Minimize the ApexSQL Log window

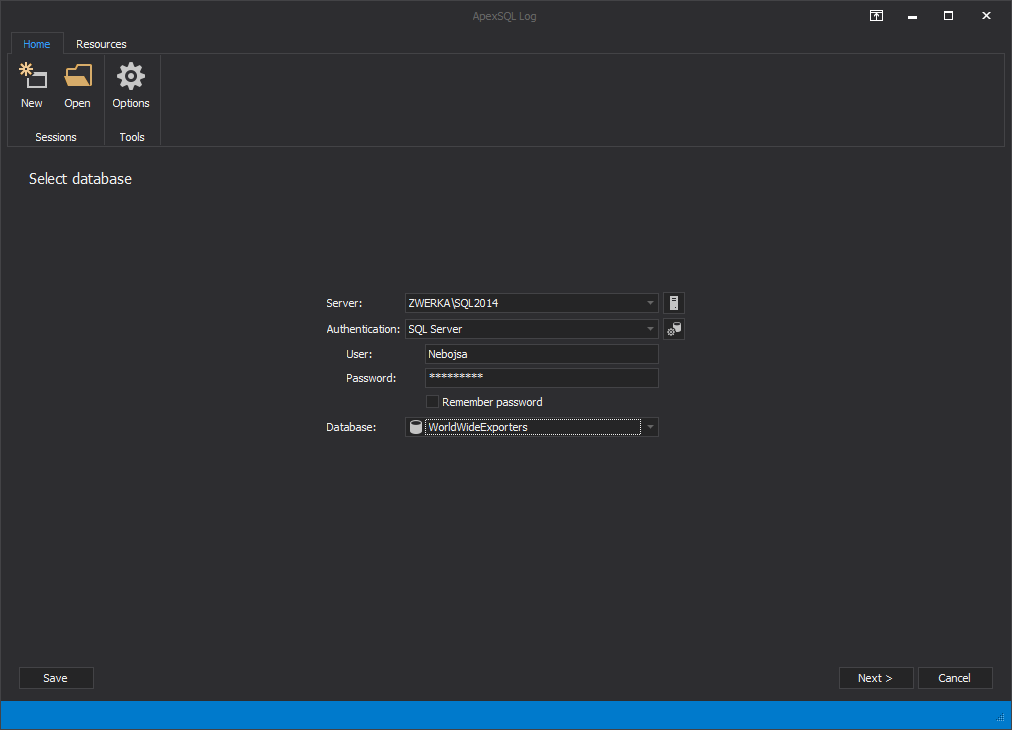click(912, 16)
